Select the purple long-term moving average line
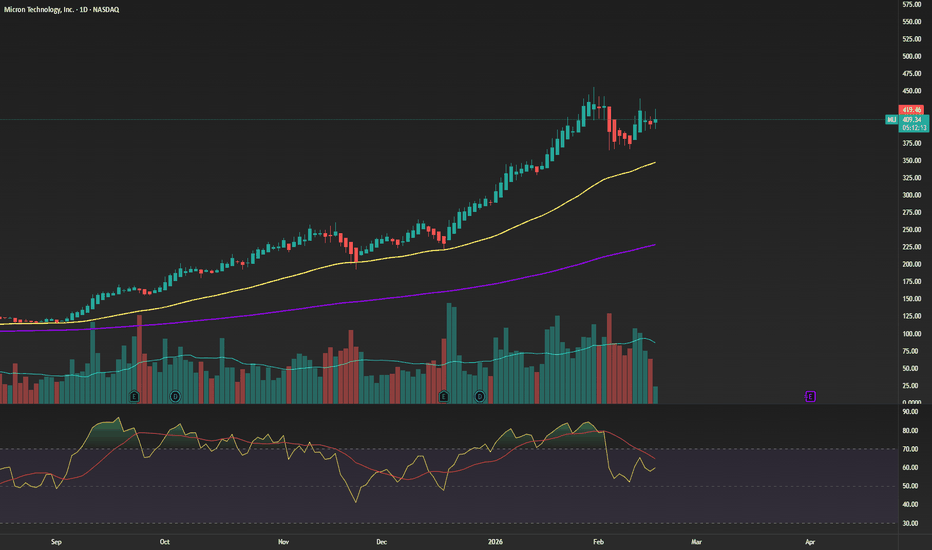 (500, 281)
